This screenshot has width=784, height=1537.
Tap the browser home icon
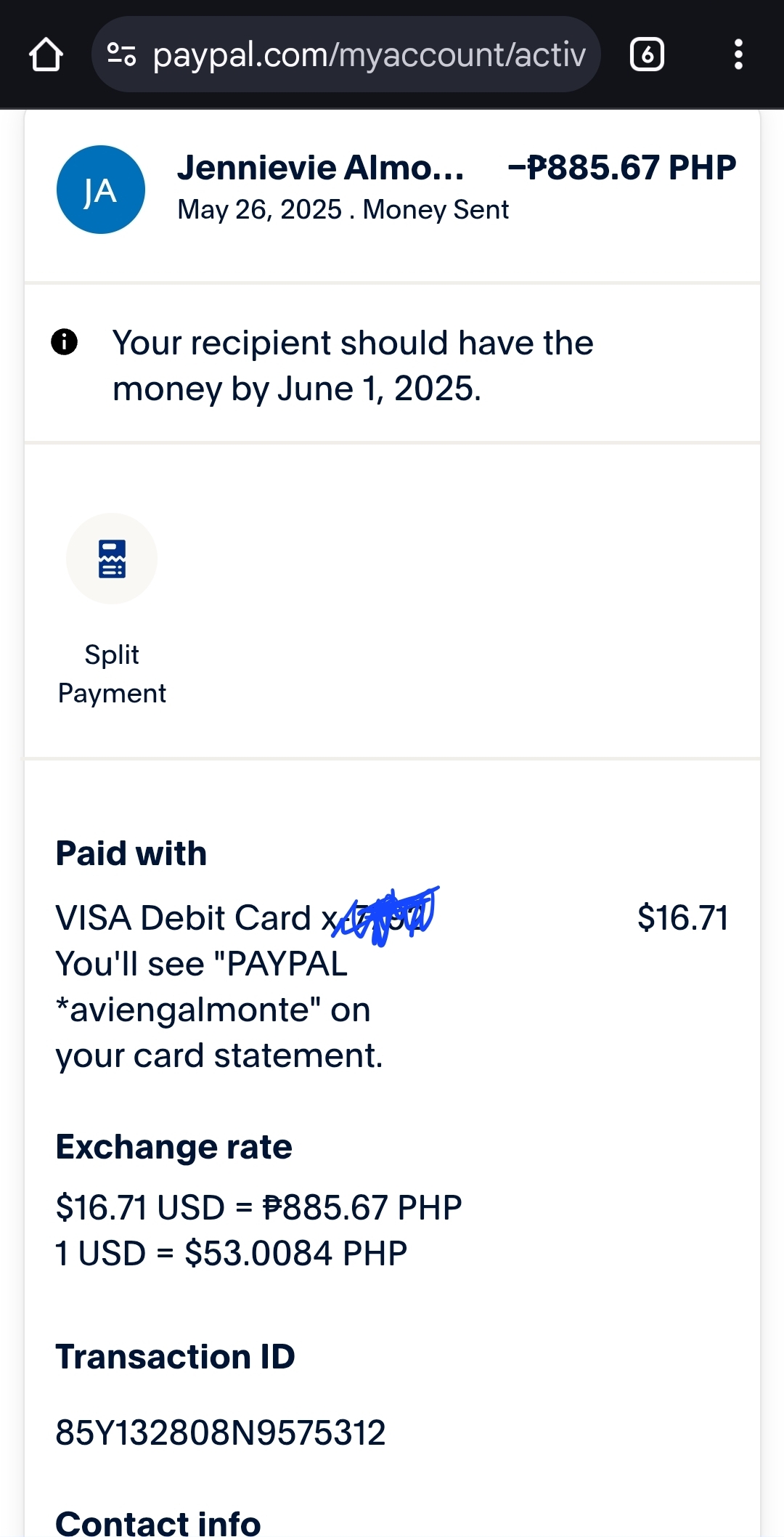pyautogui.click(x=46, y=55)
